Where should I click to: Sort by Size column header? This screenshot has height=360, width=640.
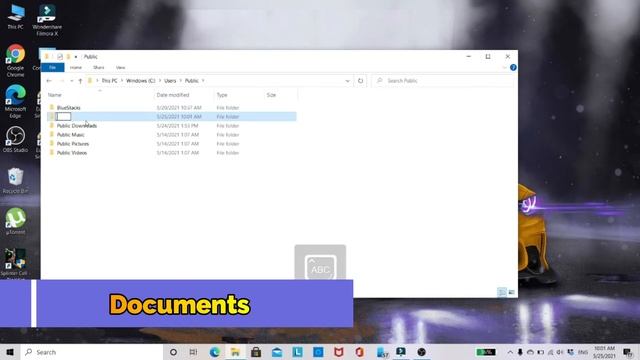point(271,95)
